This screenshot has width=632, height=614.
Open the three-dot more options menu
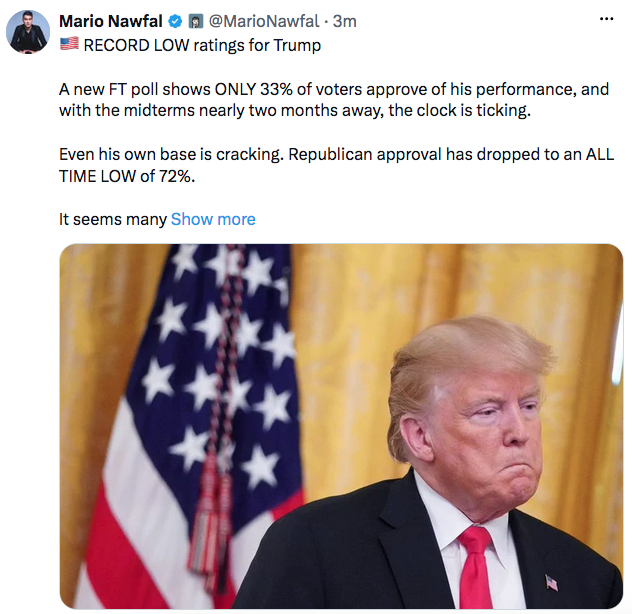coord(606,19)
